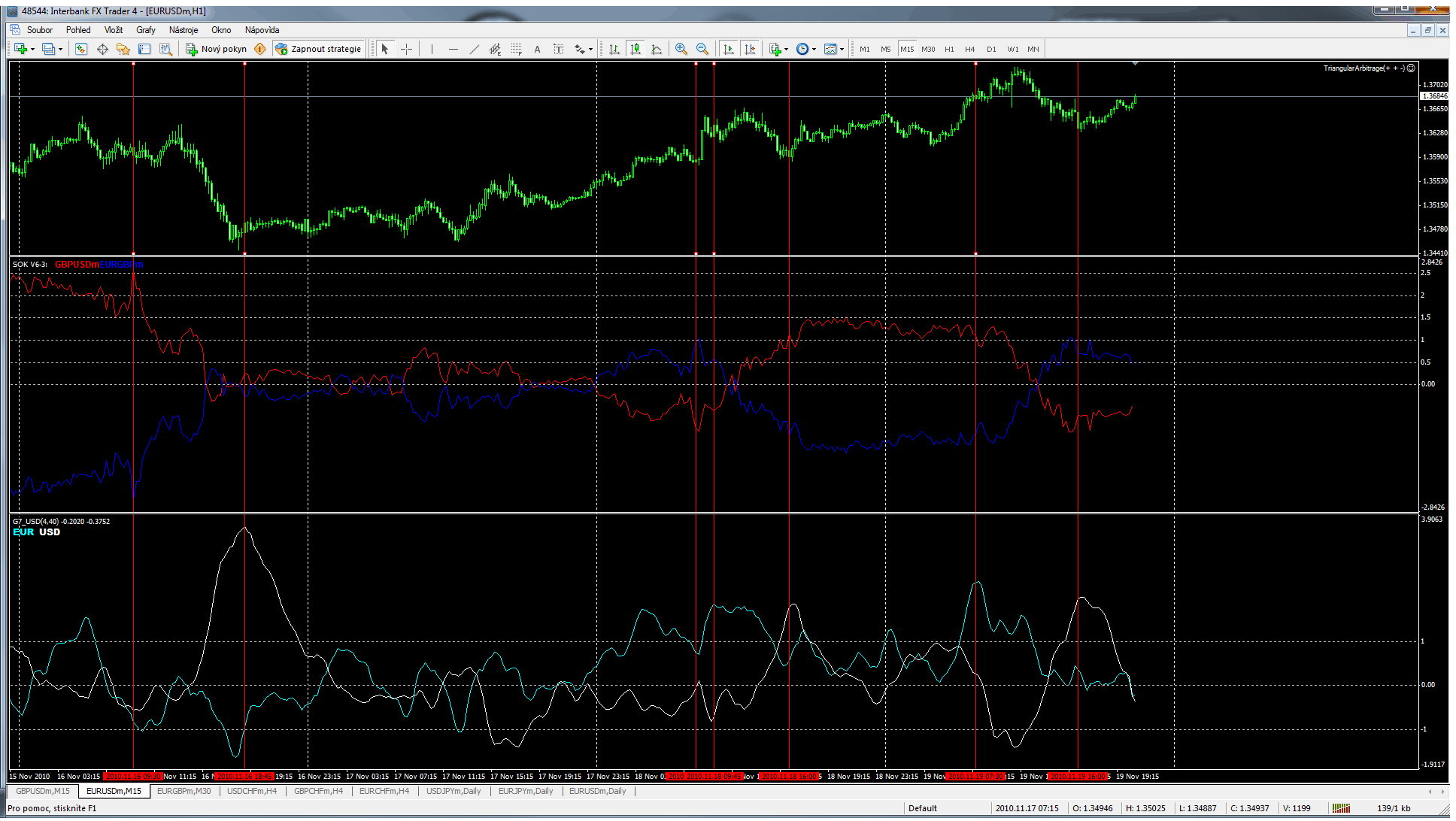Zoom out of the chart

702,49
